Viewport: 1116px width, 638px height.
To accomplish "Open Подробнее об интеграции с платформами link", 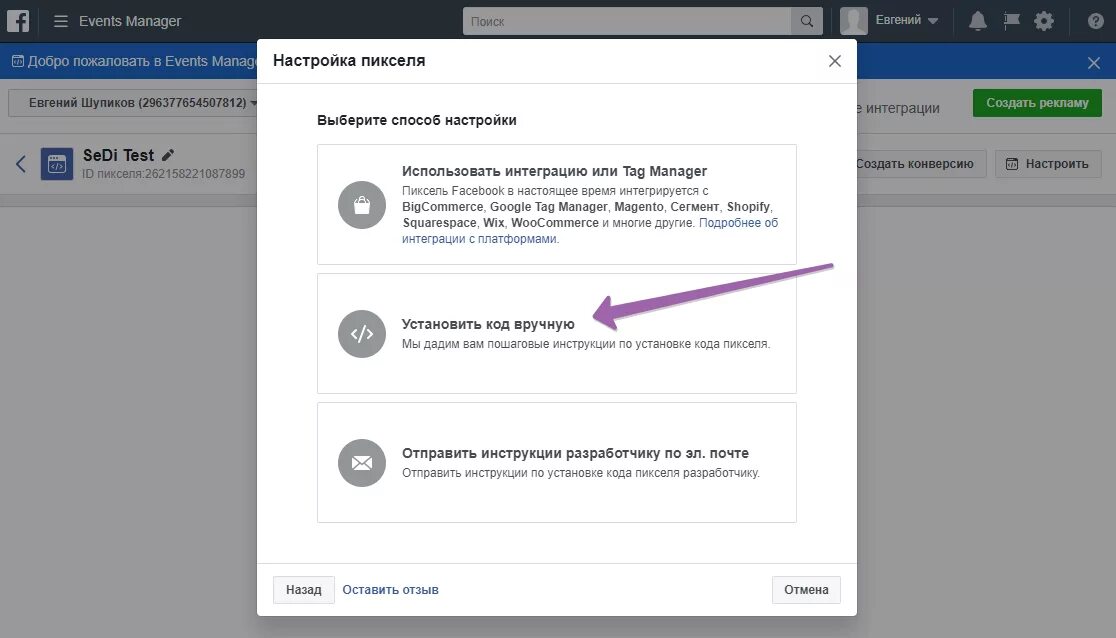I will coord(590,231).
